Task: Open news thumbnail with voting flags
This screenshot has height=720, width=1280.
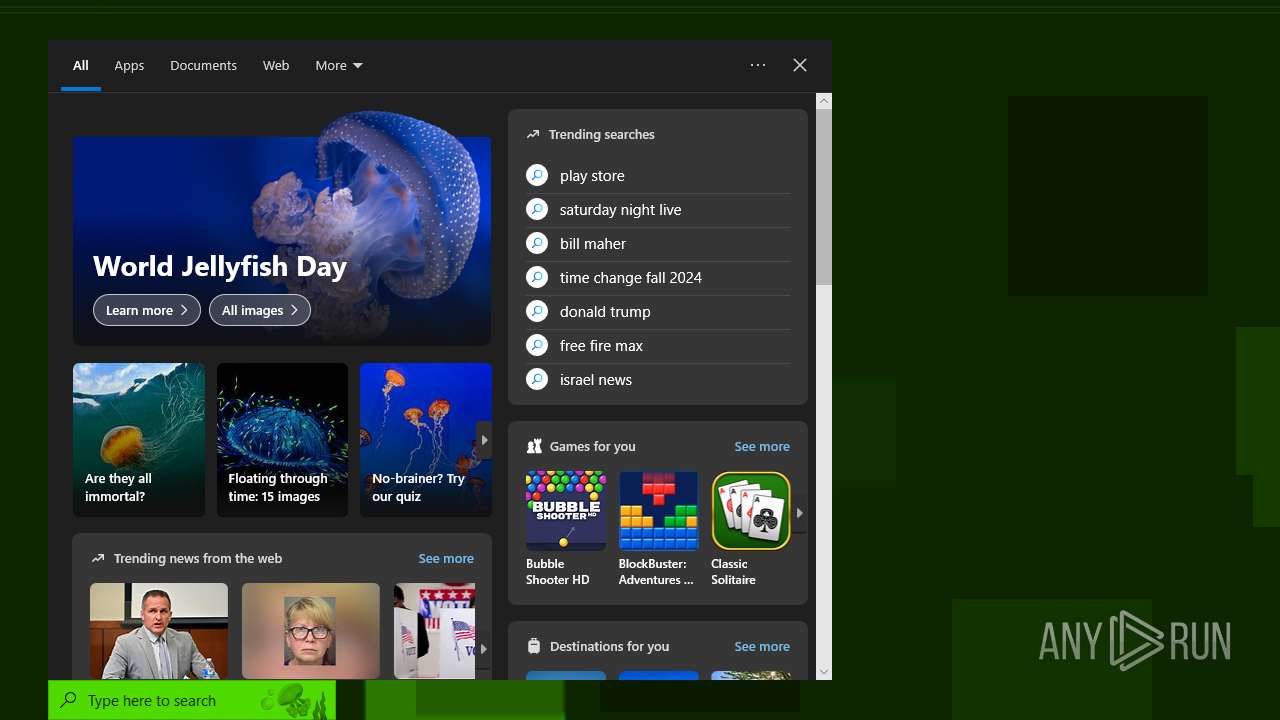Action: (x=435, y=631)
